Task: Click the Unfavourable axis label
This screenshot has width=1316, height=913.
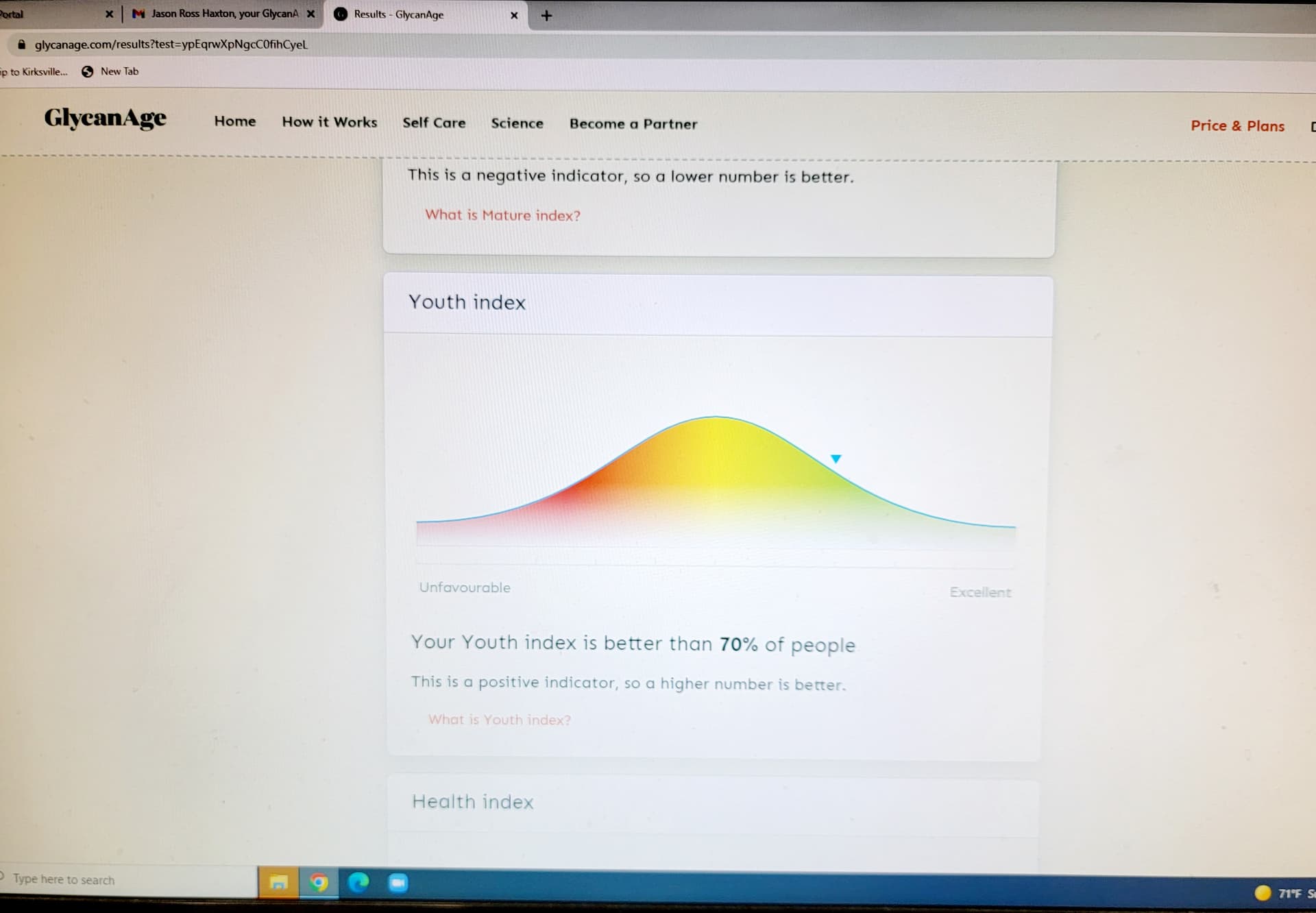Action: pyautogui.click(x=465, y=587)
